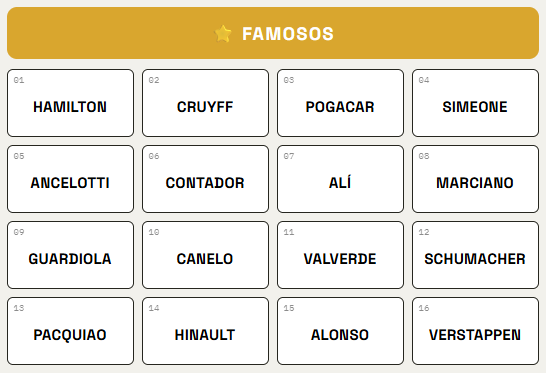The image size is (546, 373).
Task: Pick card 13 PACQUIAO
Action: (x=70, y=331)
